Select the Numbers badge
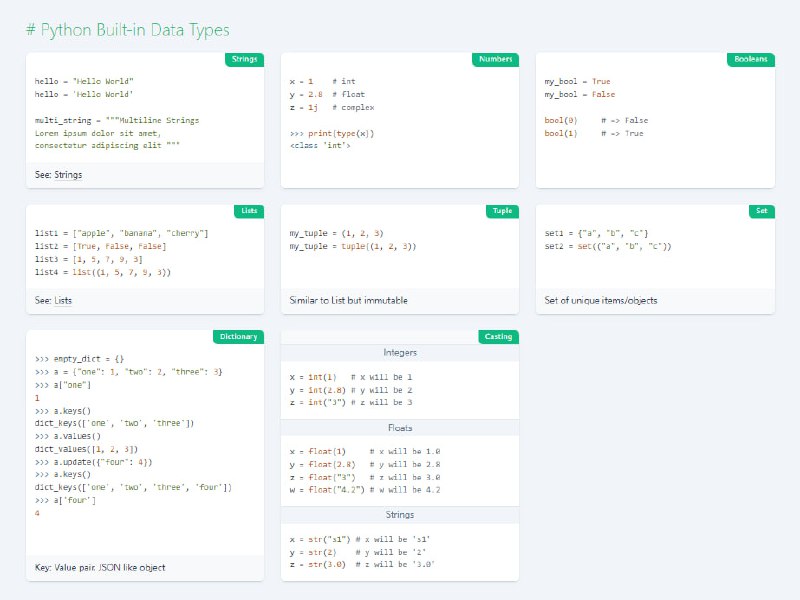The width and height of the screenshot is (800, 600). coord(497,59)
